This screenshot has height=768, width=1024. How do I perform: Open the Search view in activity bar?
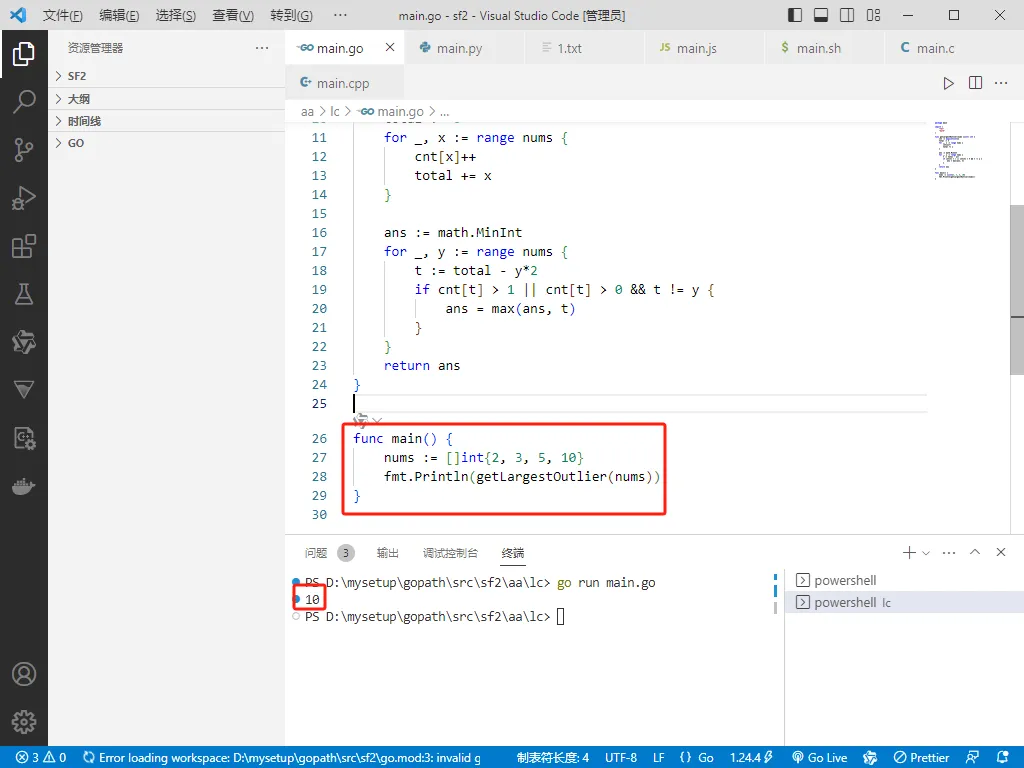point(24,102)
